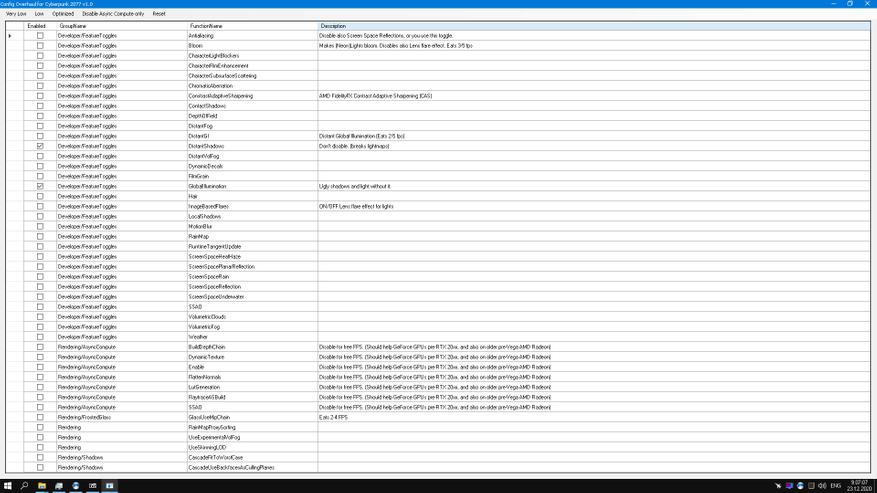Toggle the FilmGrain checkbox
The image size is (877, 493).
pyautogui.click(x=40, y=176)
